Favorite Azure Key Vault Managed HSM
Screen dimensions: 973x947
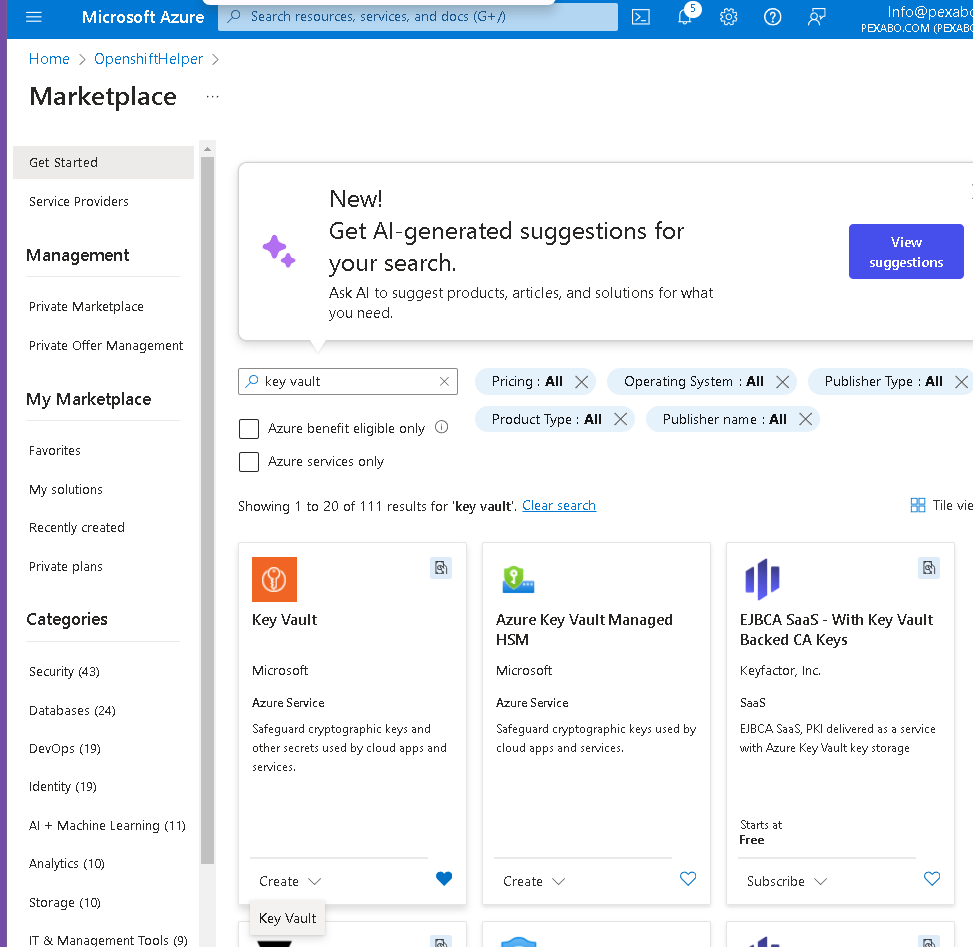688,878
